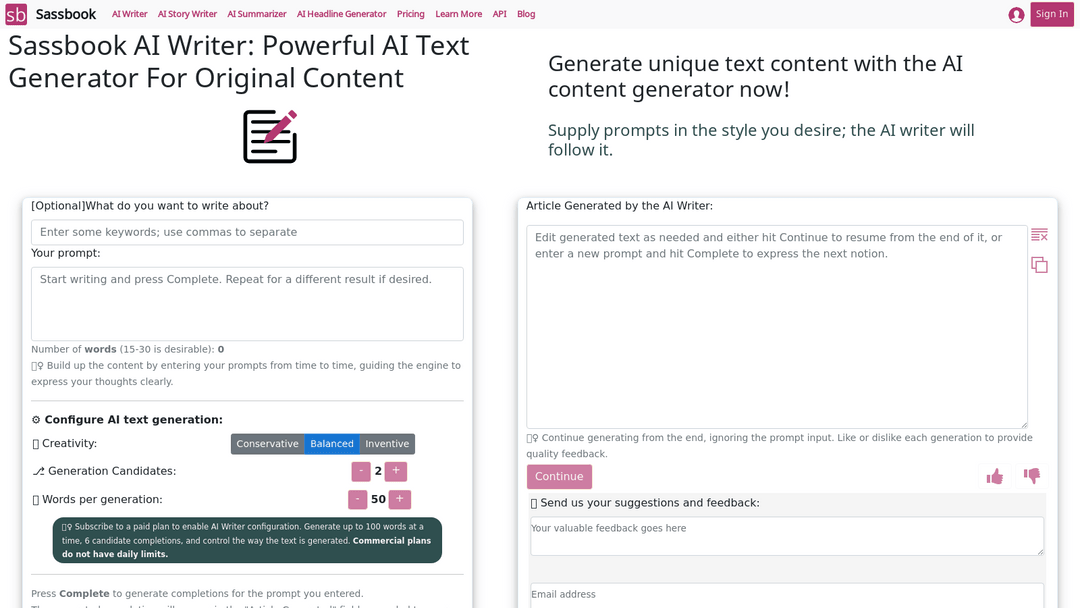Click the 'Creativity:' label
Screen dimensions: 1080x608
tap(70, 443)
